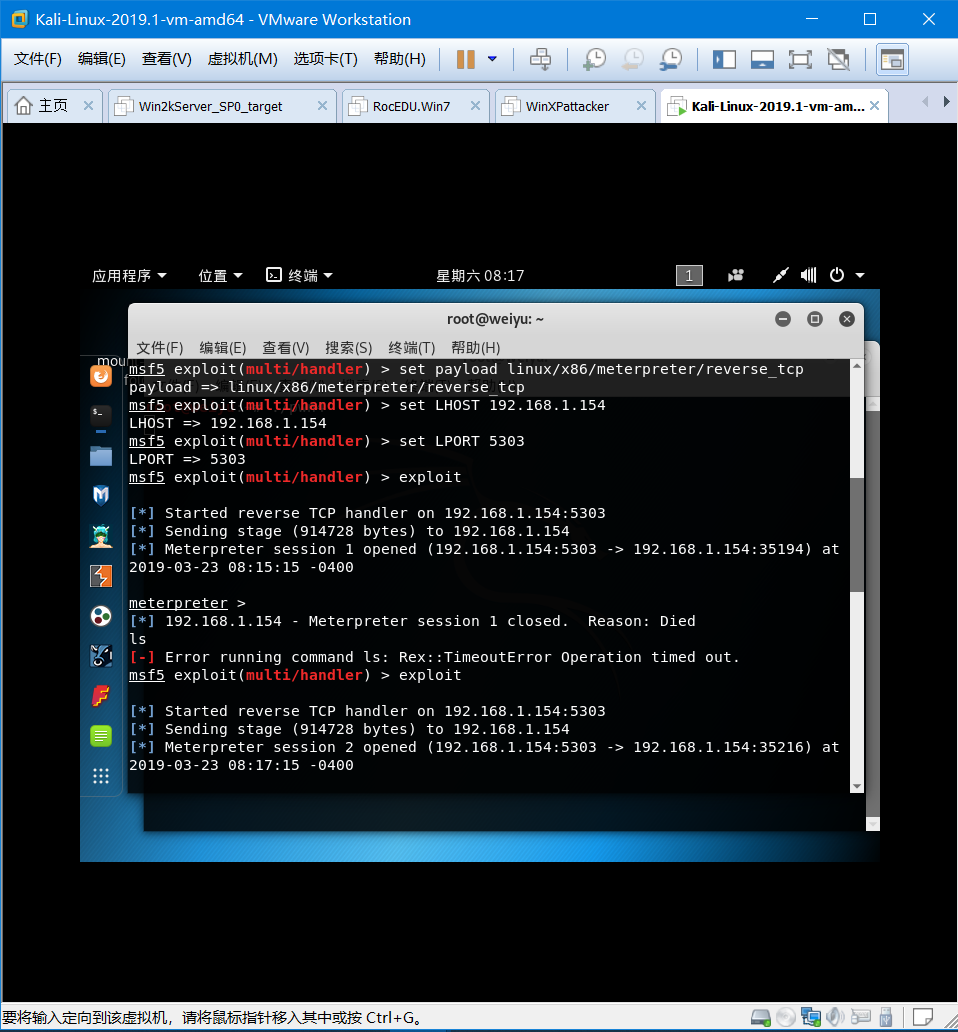Expand the Kali system menu arrow
958x1032 pixels.
860,276
